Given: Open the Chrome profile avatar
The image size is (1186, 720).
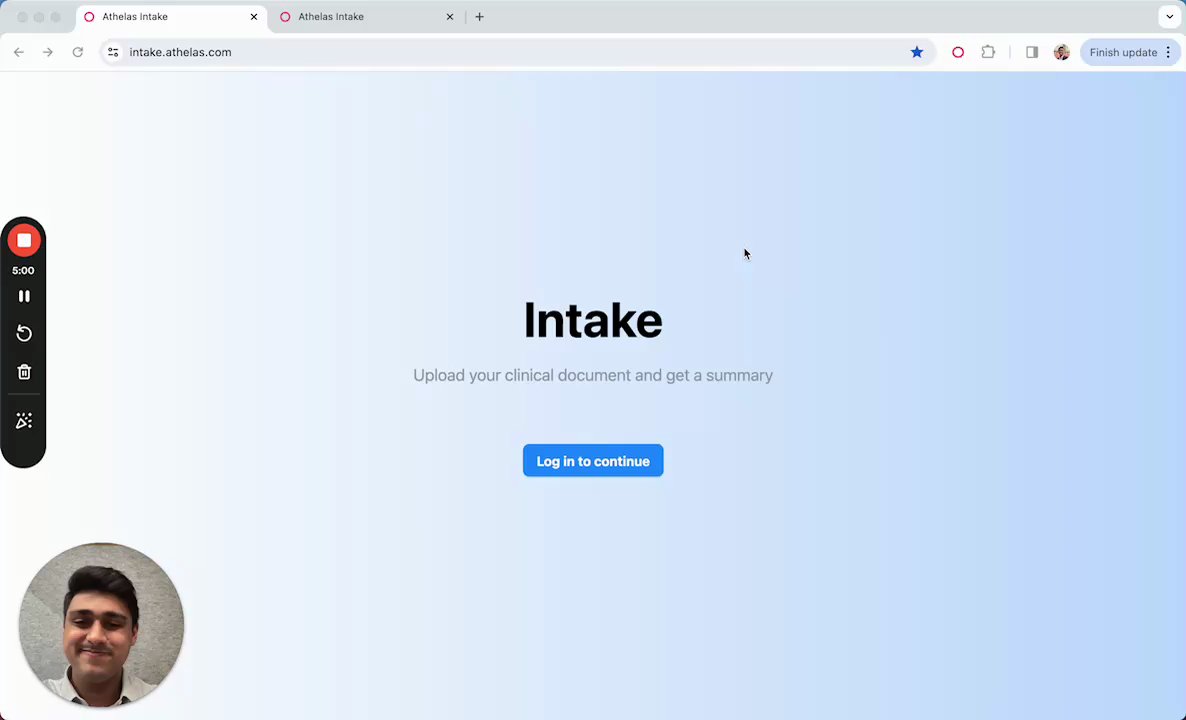Looking at the screenshot, I should click(x=1062, y=52).
